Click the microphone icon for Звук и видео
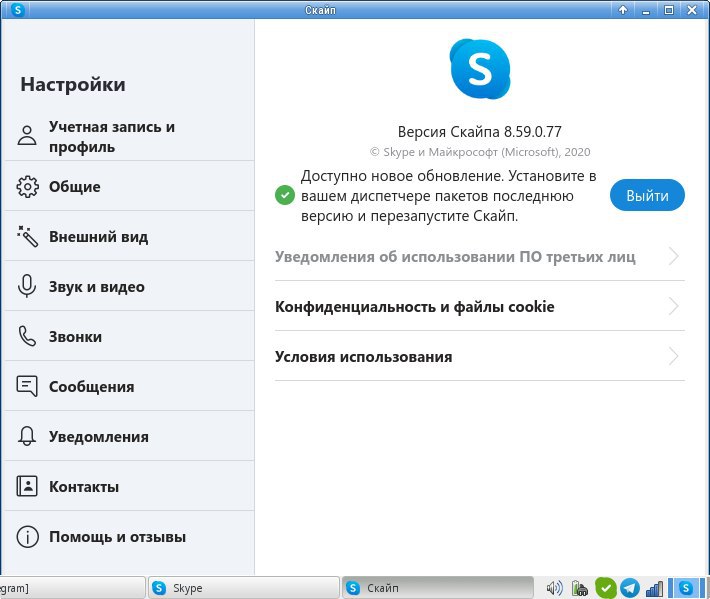Image resolution: width=710 pixels, height=599 pixels. coord(27,286)
